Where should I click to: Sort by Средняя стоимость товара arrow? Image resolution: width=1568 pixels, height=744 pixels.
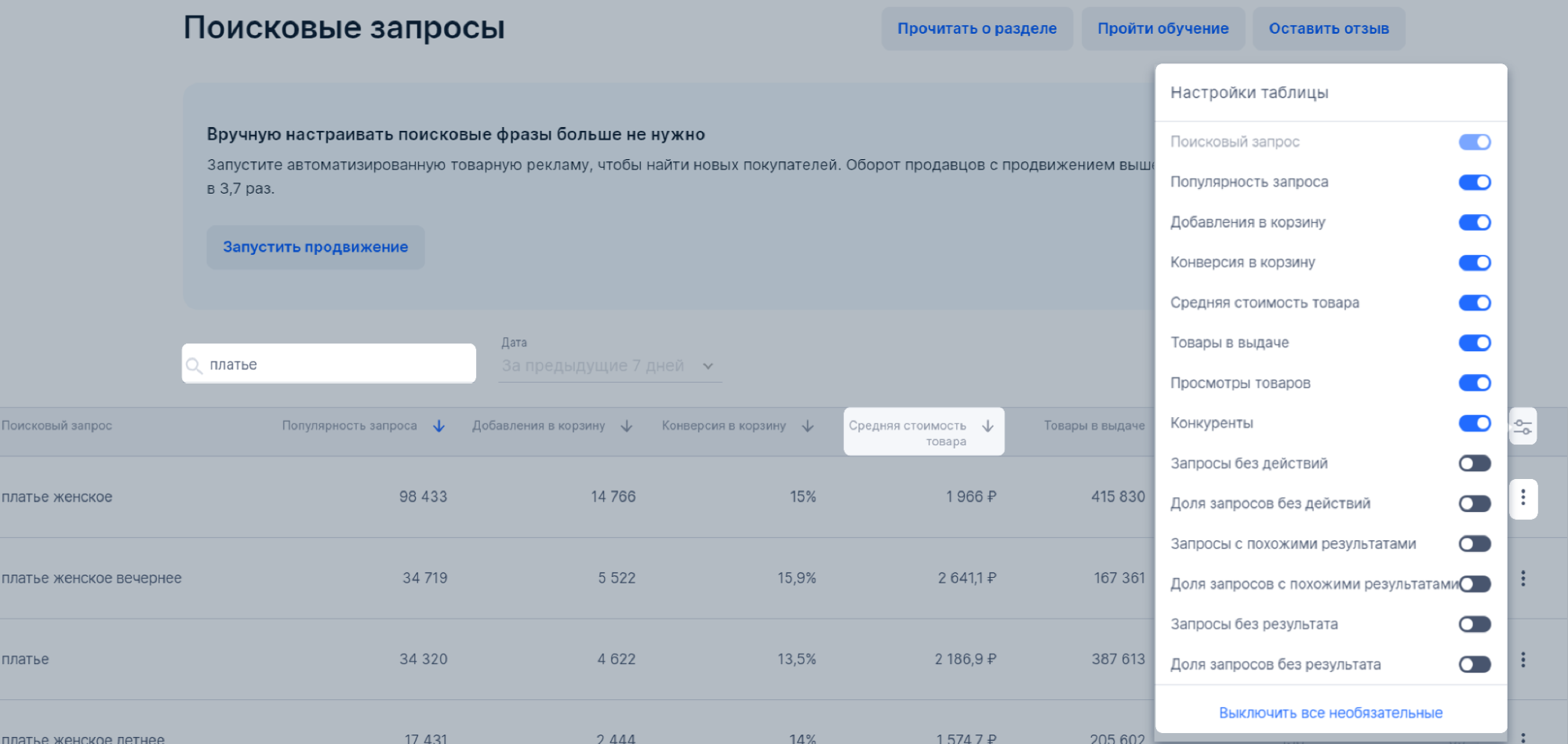[x=988, y=426]
